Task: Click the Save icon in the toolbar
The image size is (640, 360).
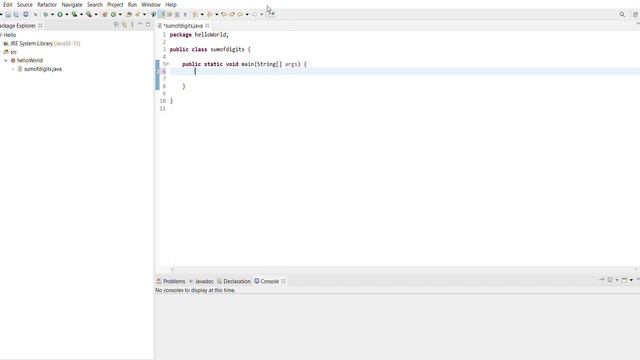Action: 8,14
